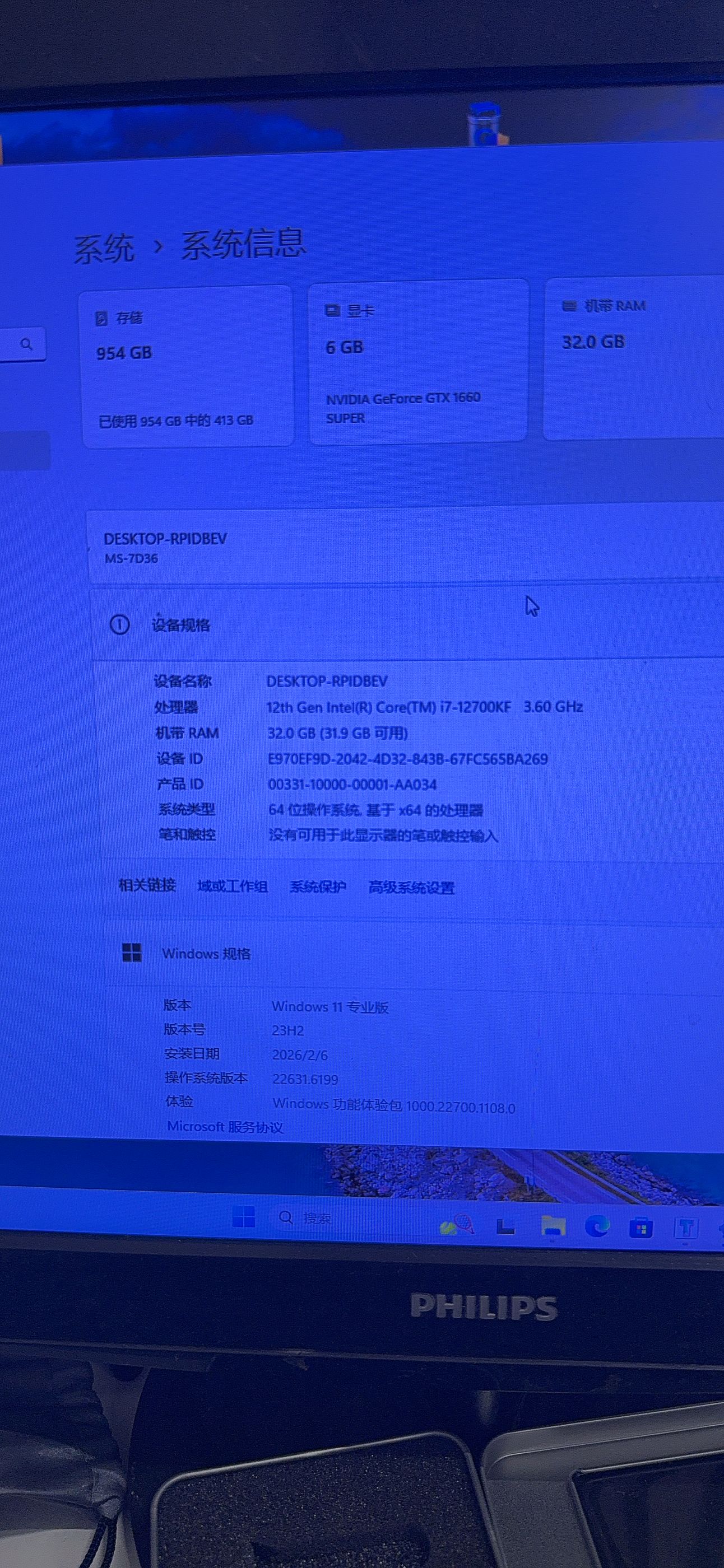The image size is (724, 1568).
Task: Select version number 23H2
Action: [288, 1030]
